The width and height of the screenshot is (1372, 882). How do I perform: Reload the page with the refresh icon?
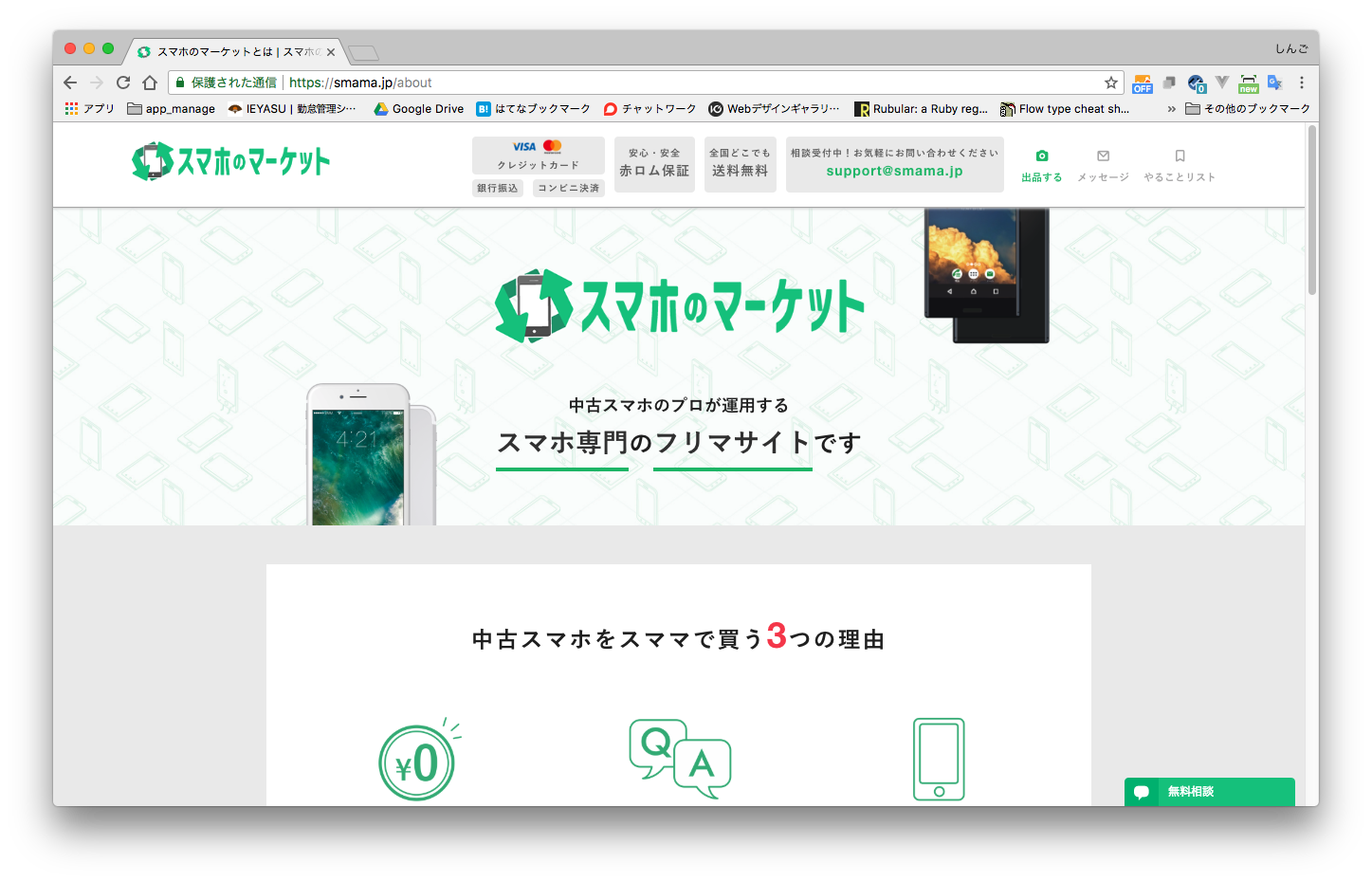(x=122, y=83)
